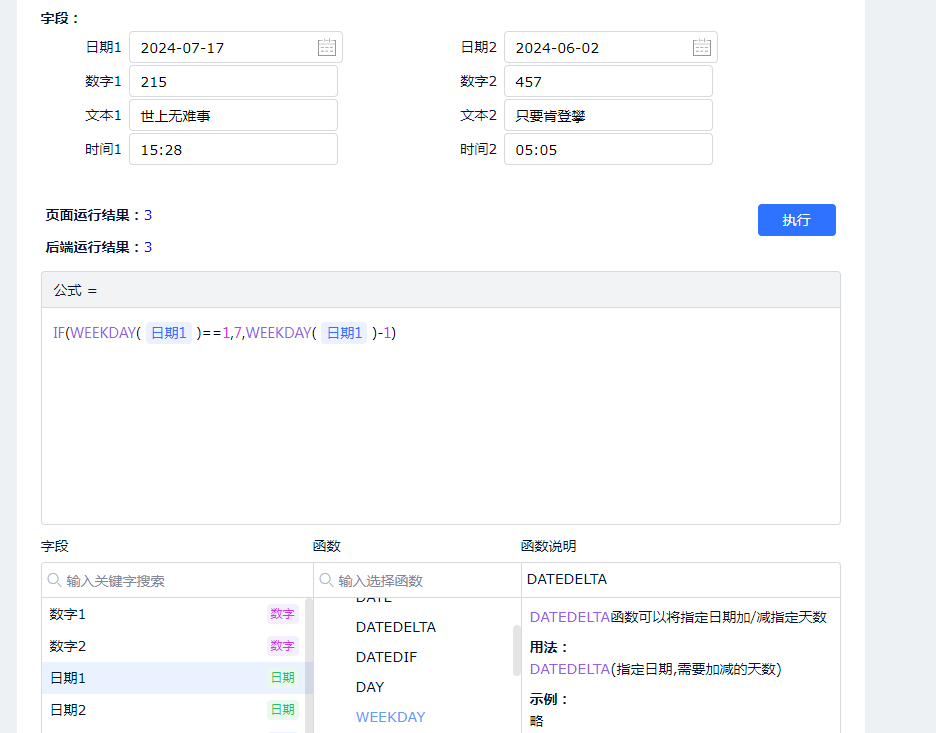Edit the 数字2 input field
This screenshot has width=936, height=733.
coord(608,82)
